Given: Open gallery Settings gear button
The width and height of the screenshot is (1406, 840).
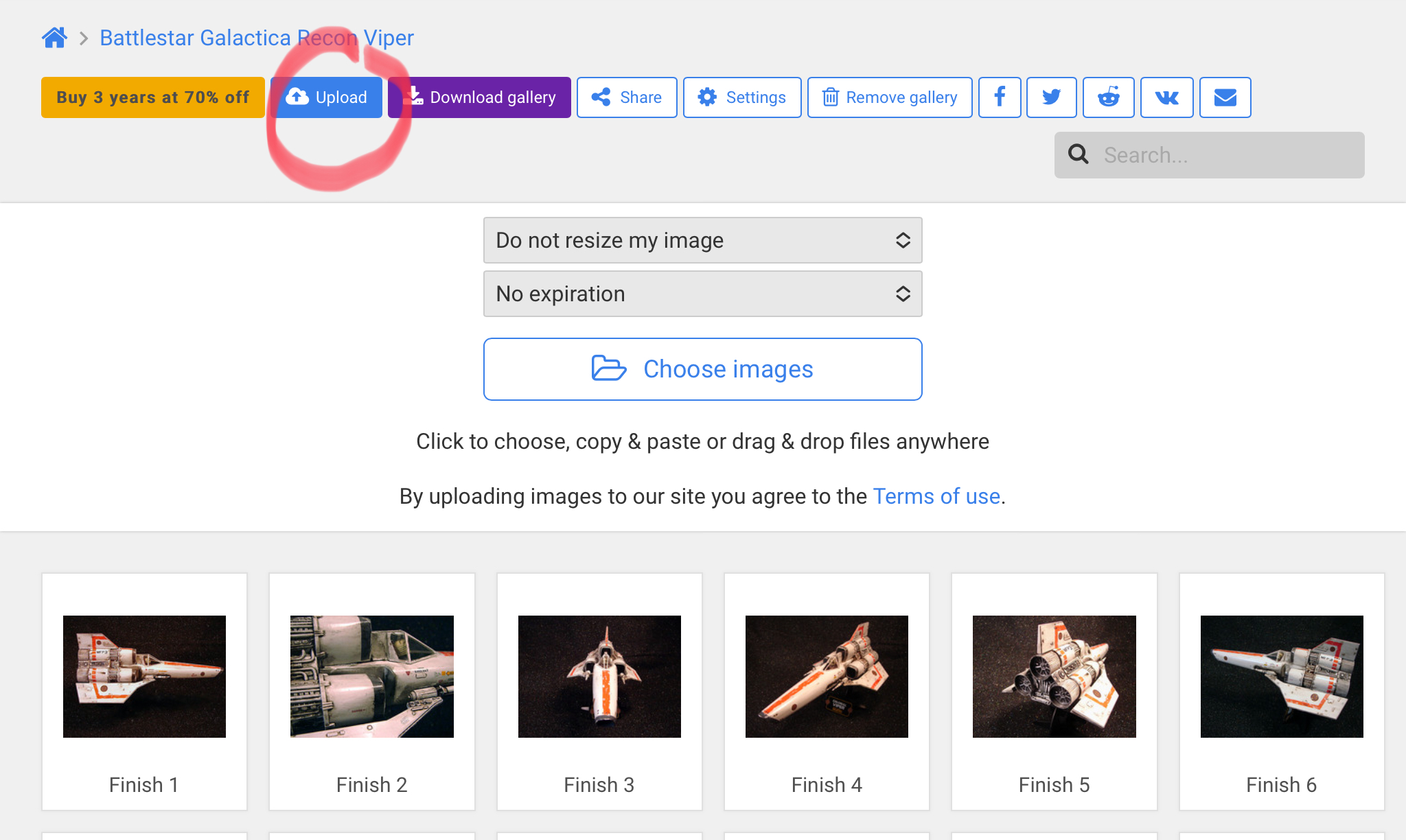Looking at the screenshot, I should 742,97.
